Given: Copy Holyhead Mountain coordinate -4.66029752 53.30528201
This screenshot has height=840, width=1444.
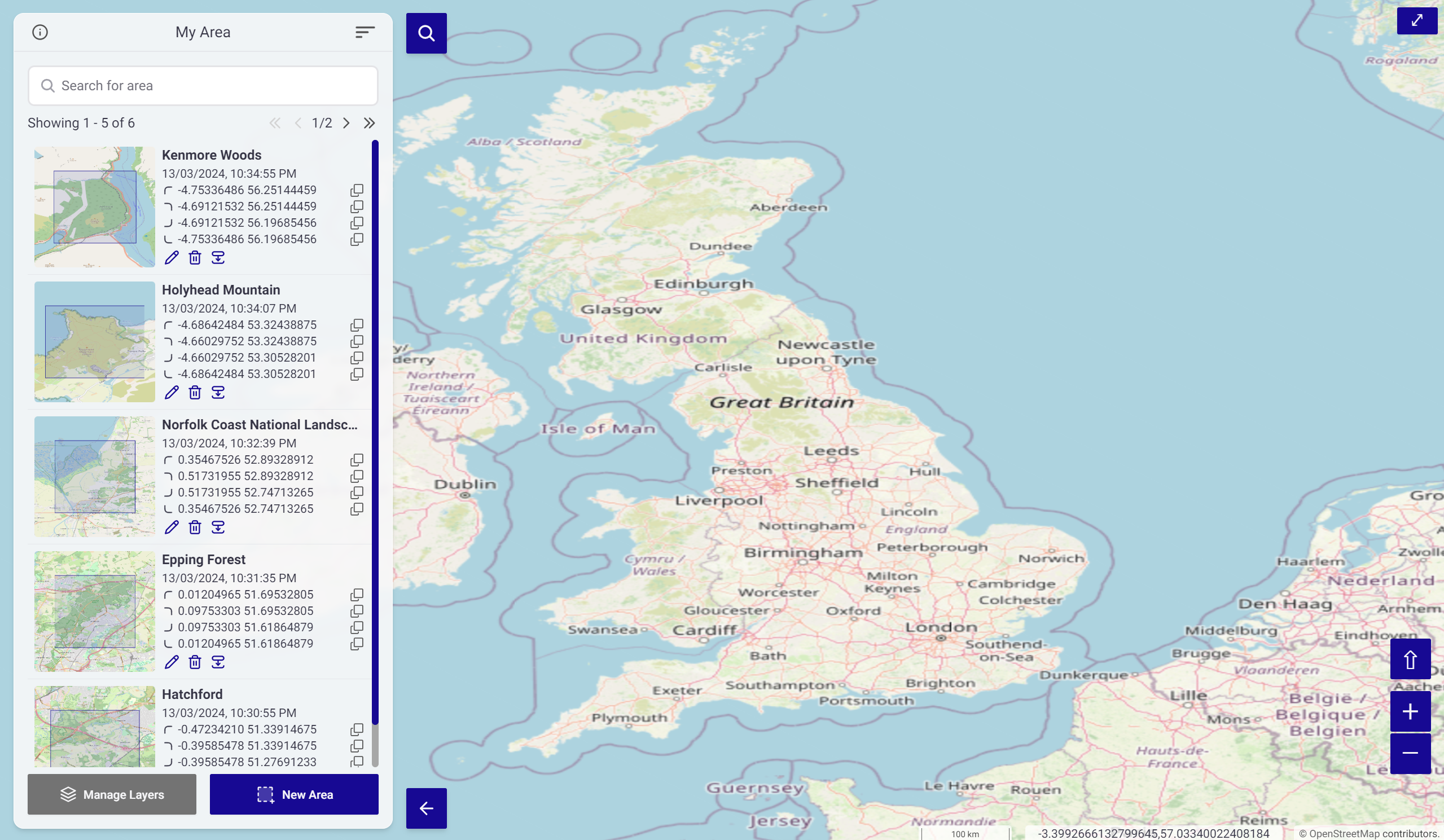Looking at the screenshot, I should (357, 358).
